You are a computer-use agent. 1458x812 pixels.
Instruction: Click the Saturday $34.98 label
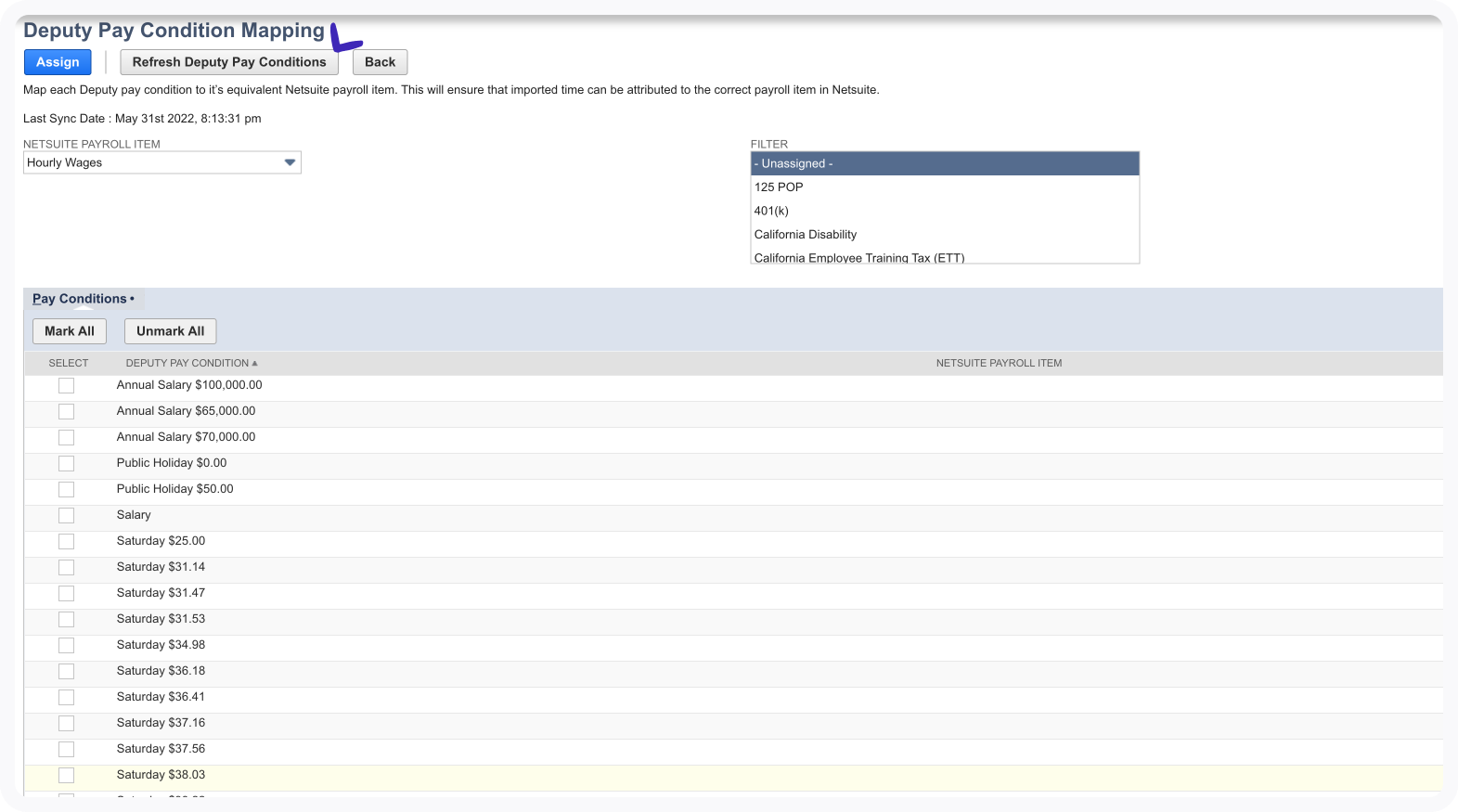(161, 645)
